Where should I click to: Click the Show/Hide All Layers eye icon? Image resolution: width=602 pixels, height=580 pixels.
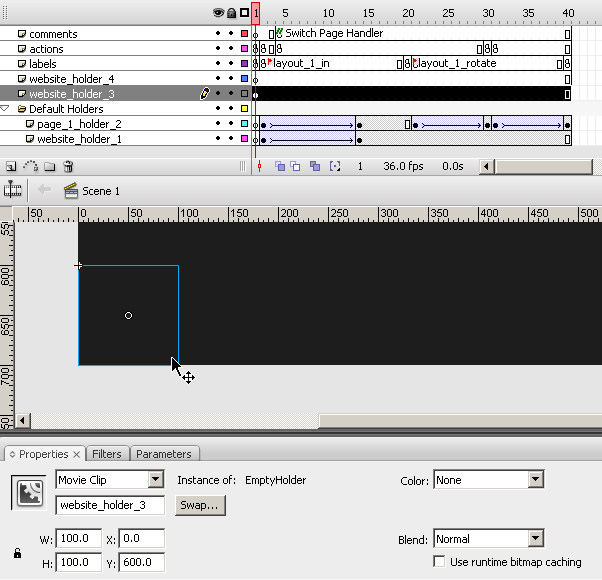tap(218, 13)
